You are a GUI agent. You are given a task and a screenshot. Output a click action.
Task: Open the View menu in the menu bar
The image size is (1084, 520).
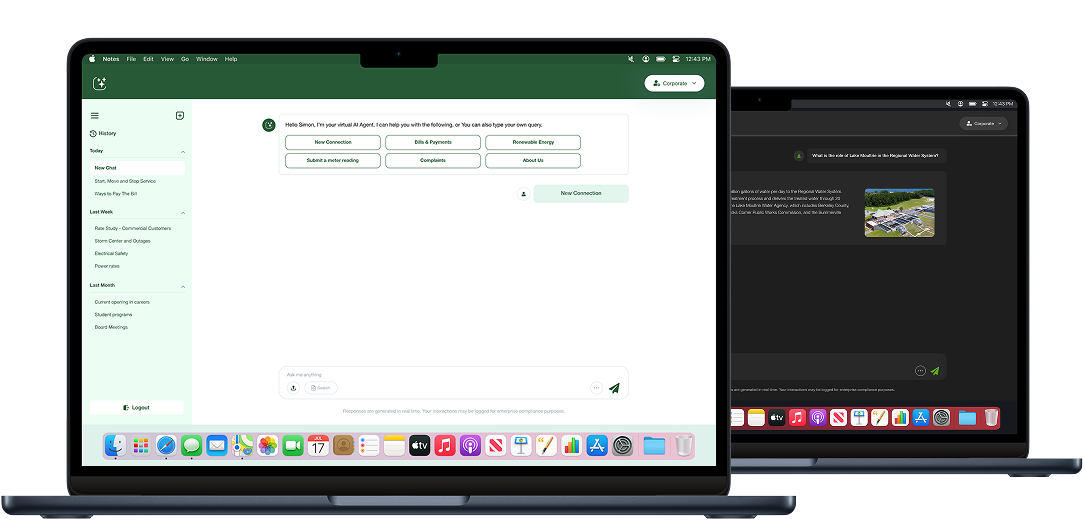coord(167,59)
